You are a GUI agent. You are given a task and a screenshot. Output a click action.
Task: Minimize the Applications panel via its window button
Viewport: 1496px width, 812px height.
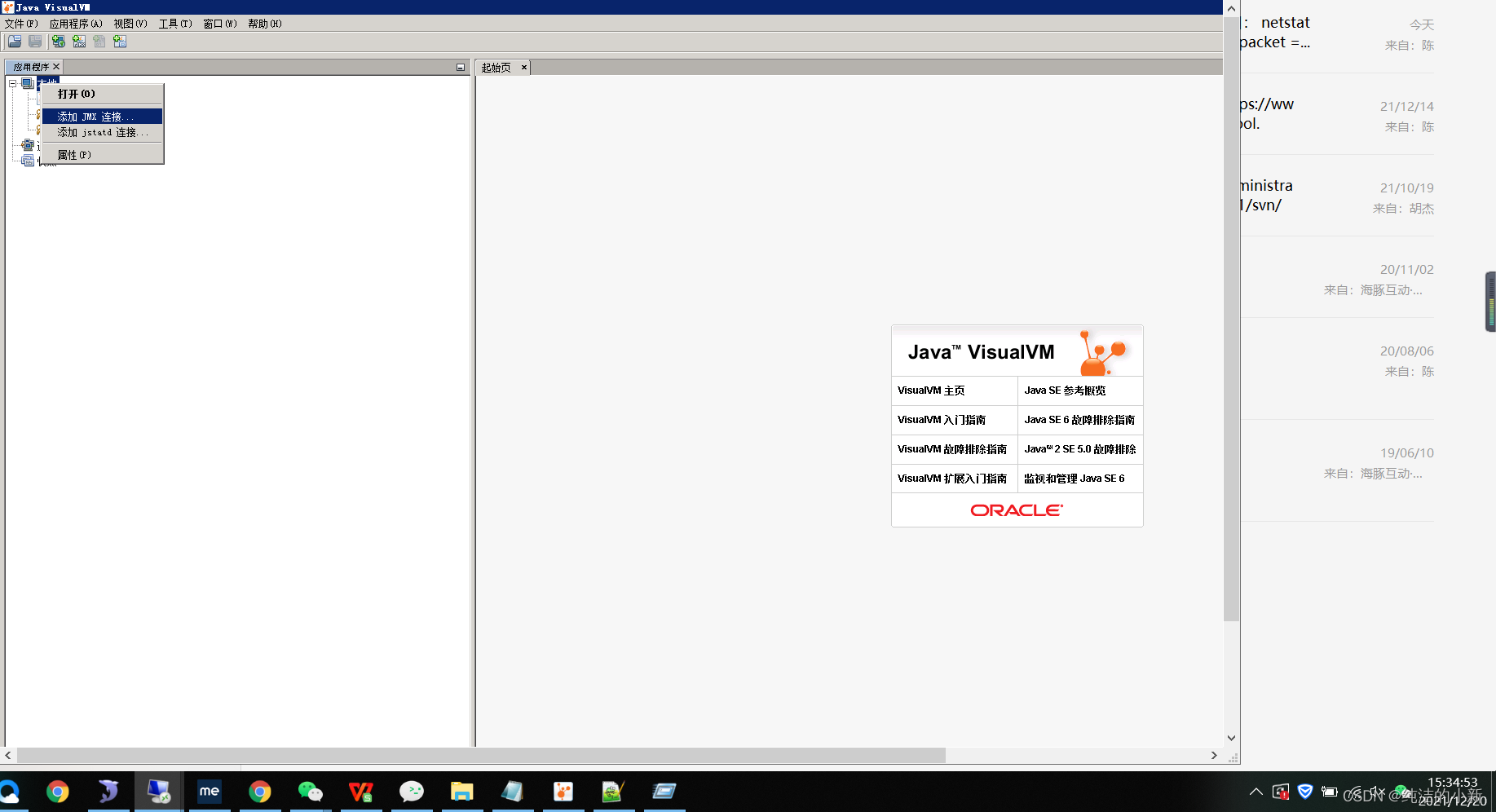pyautogui.click(x=461, y=67)
